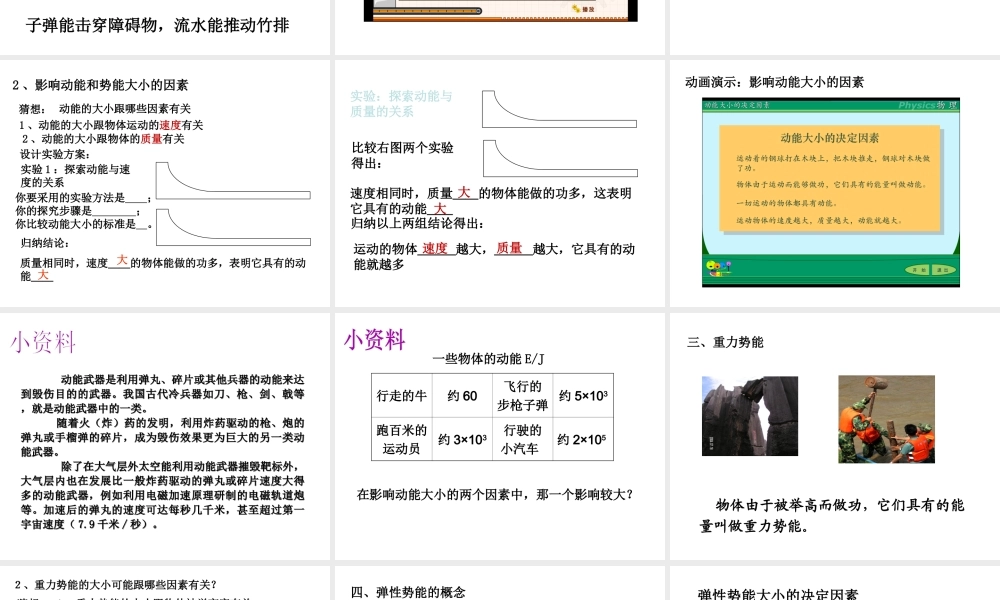
Task: Open the slide 四、弹性势能的概念
Action: 500,583
